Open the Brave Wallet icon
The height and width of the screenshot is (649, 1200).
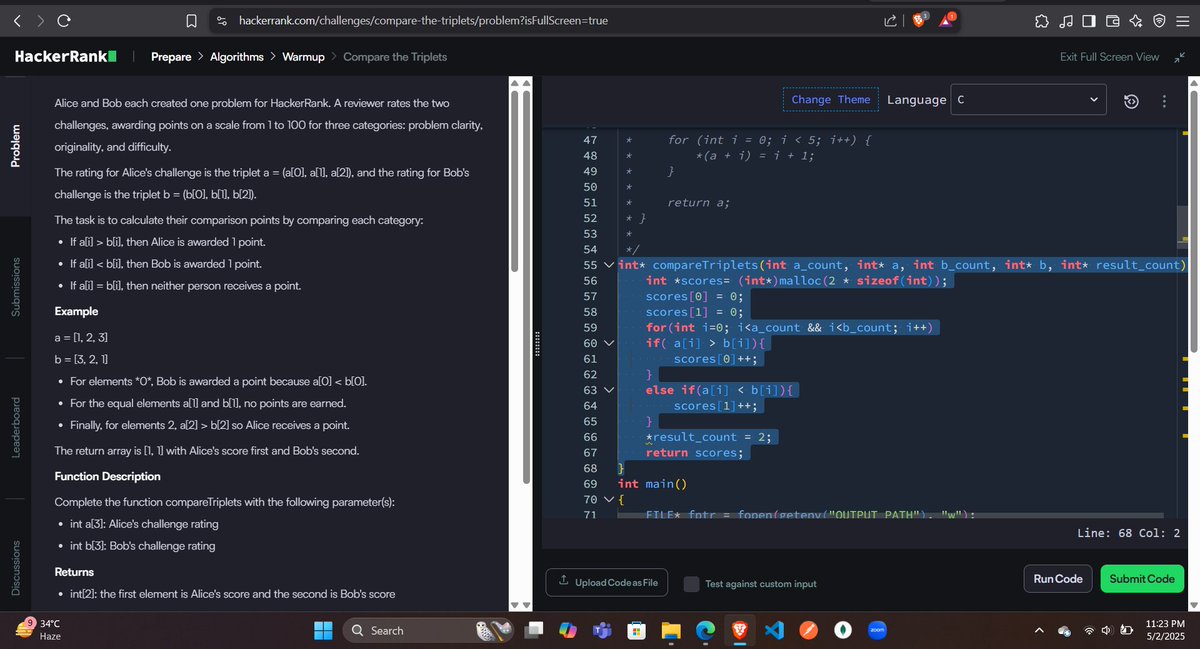point(1113,20)
